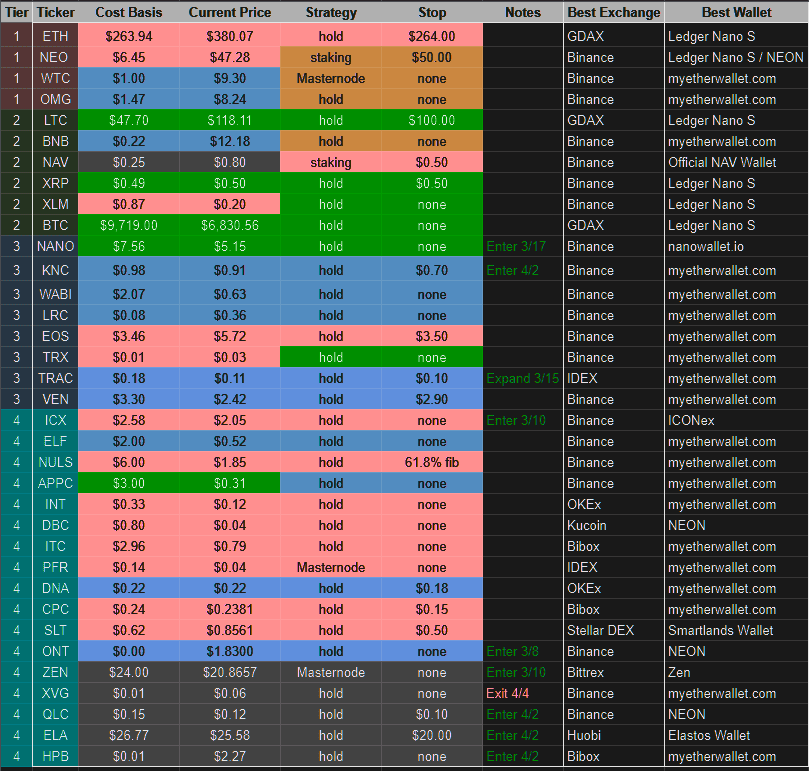The height and width of the screenshot is (771, 809).
Task: Click the Tier column header
Action: point(17,12)
